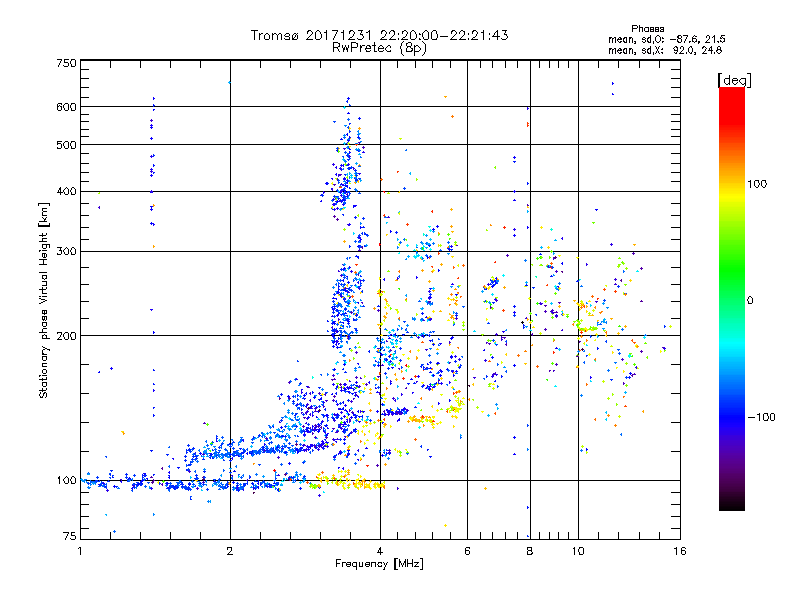Screen dimensions: 800x600
Task: Click the '10' frequency tick label
Action: click(578, 551)
